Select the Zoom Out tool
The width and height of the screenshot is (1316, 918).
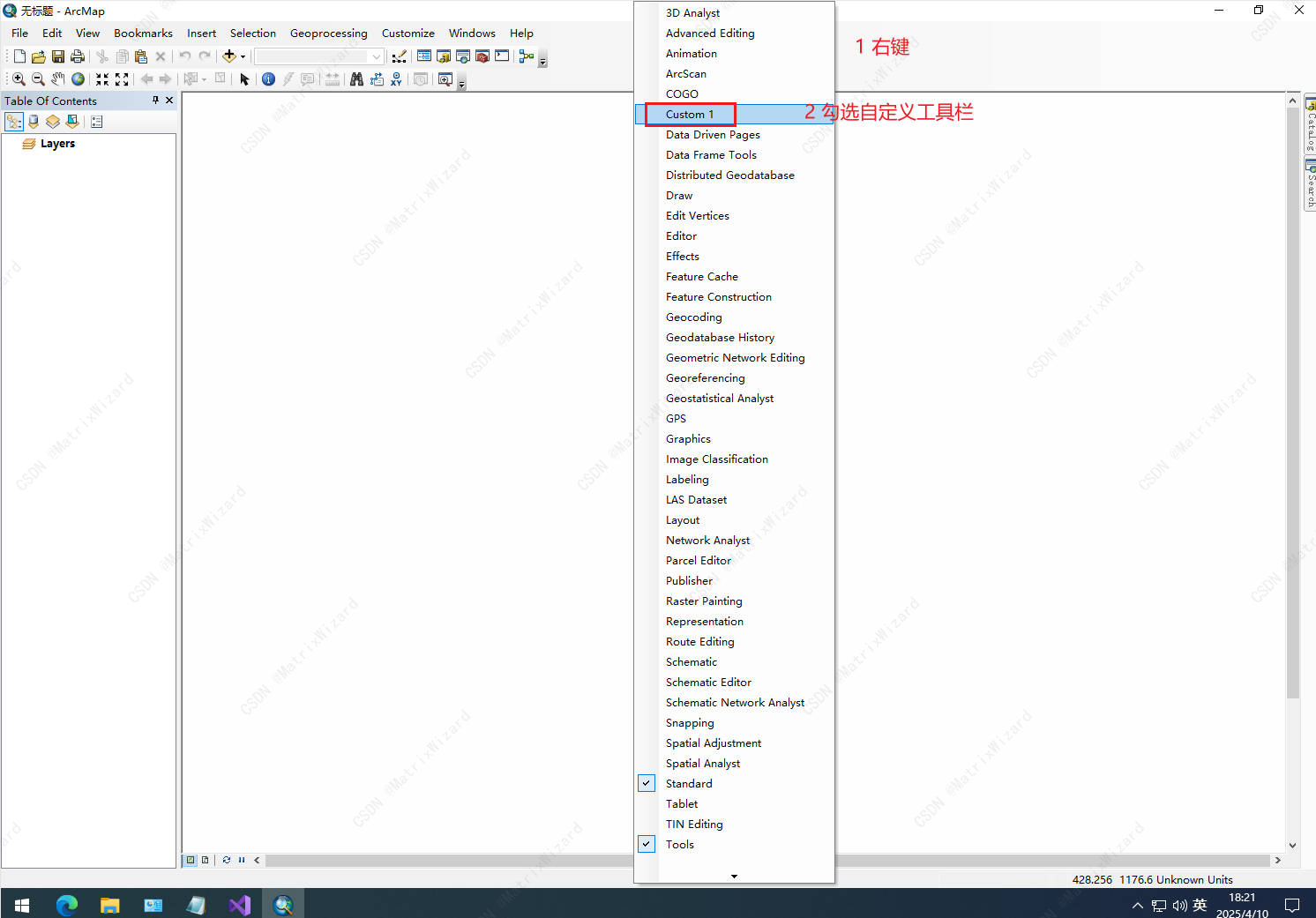pyautogui.click(x=38, y=79)
